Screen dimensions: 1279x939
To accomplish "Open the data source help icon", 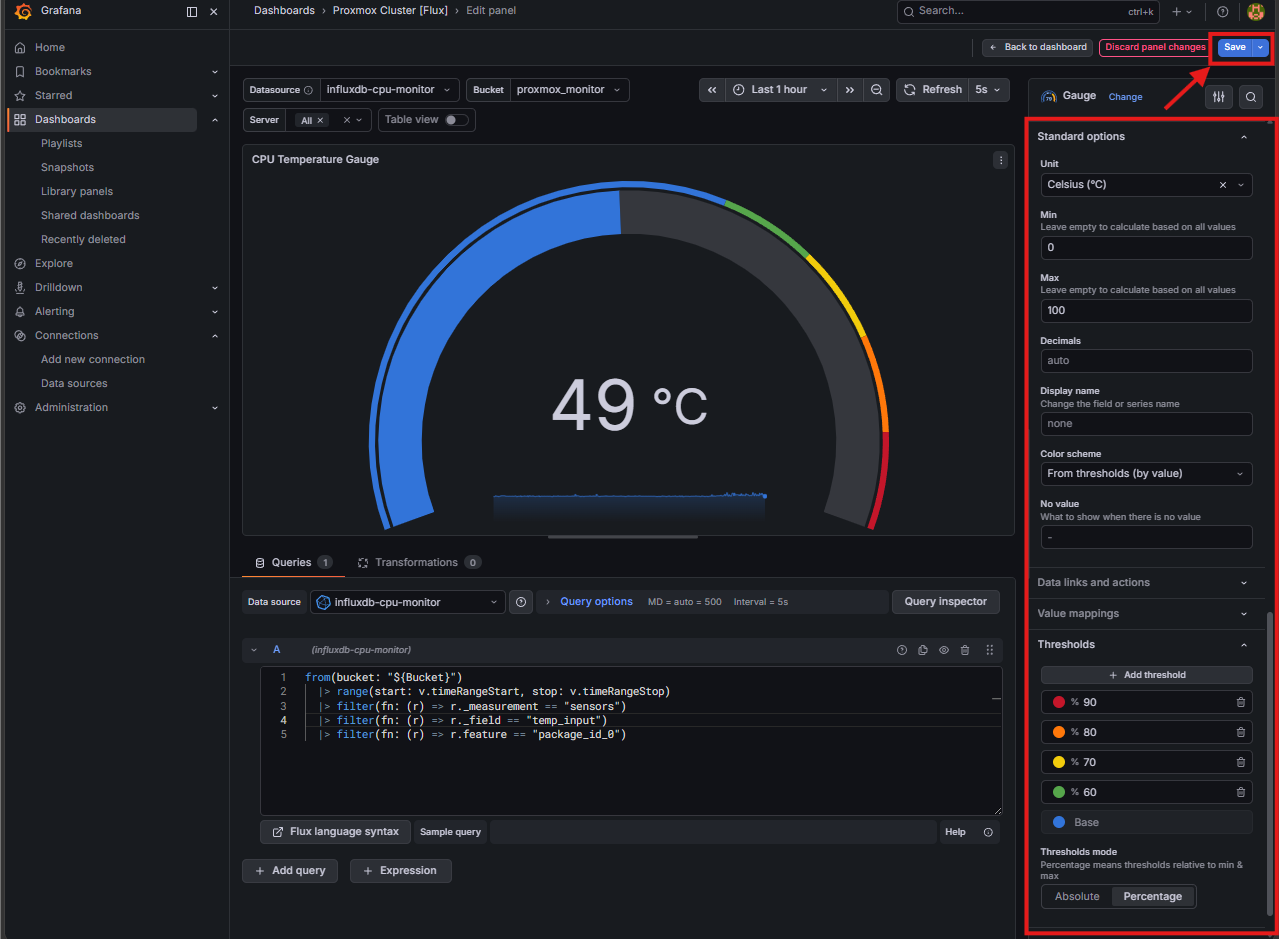I will [521, 602].
